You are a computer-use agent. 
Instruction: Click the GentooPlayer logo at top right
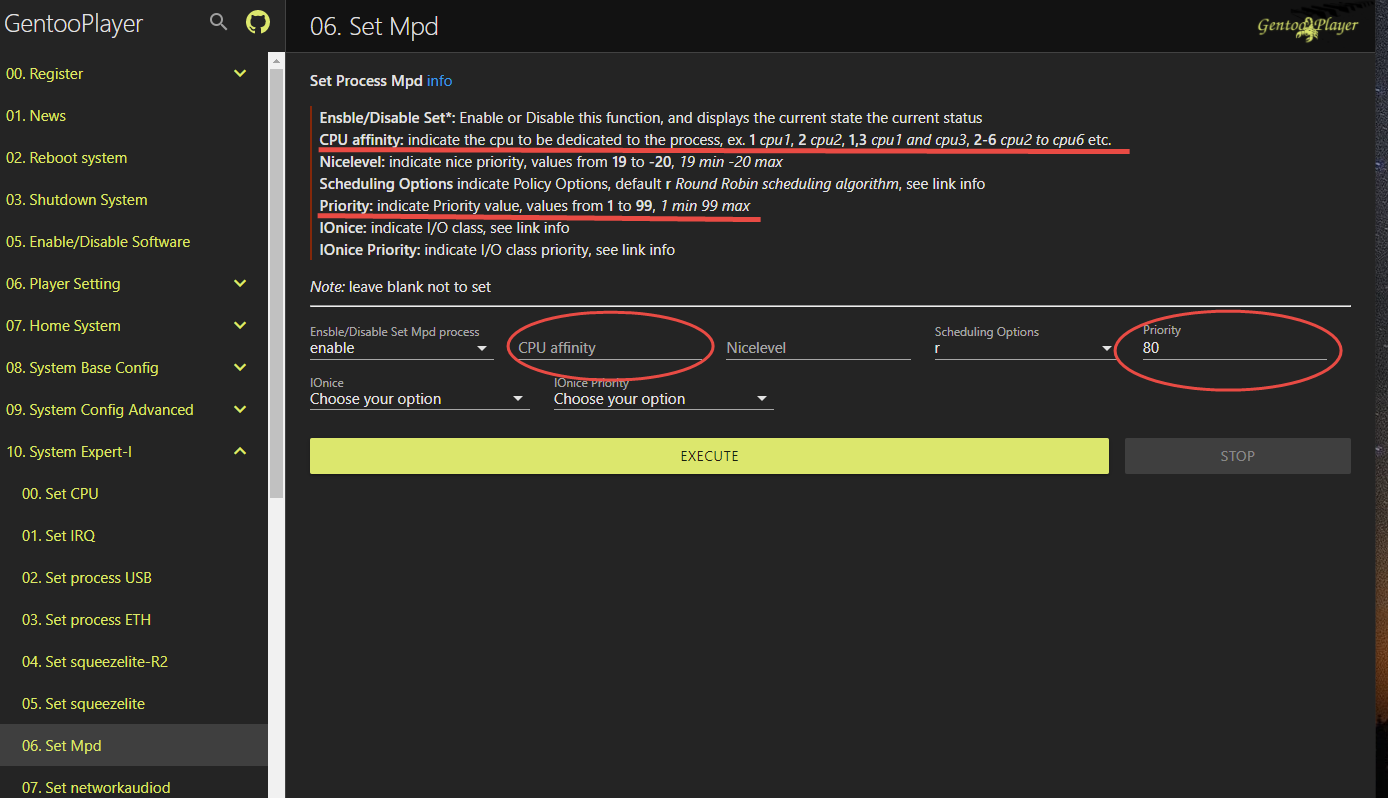click(1307, 26)
